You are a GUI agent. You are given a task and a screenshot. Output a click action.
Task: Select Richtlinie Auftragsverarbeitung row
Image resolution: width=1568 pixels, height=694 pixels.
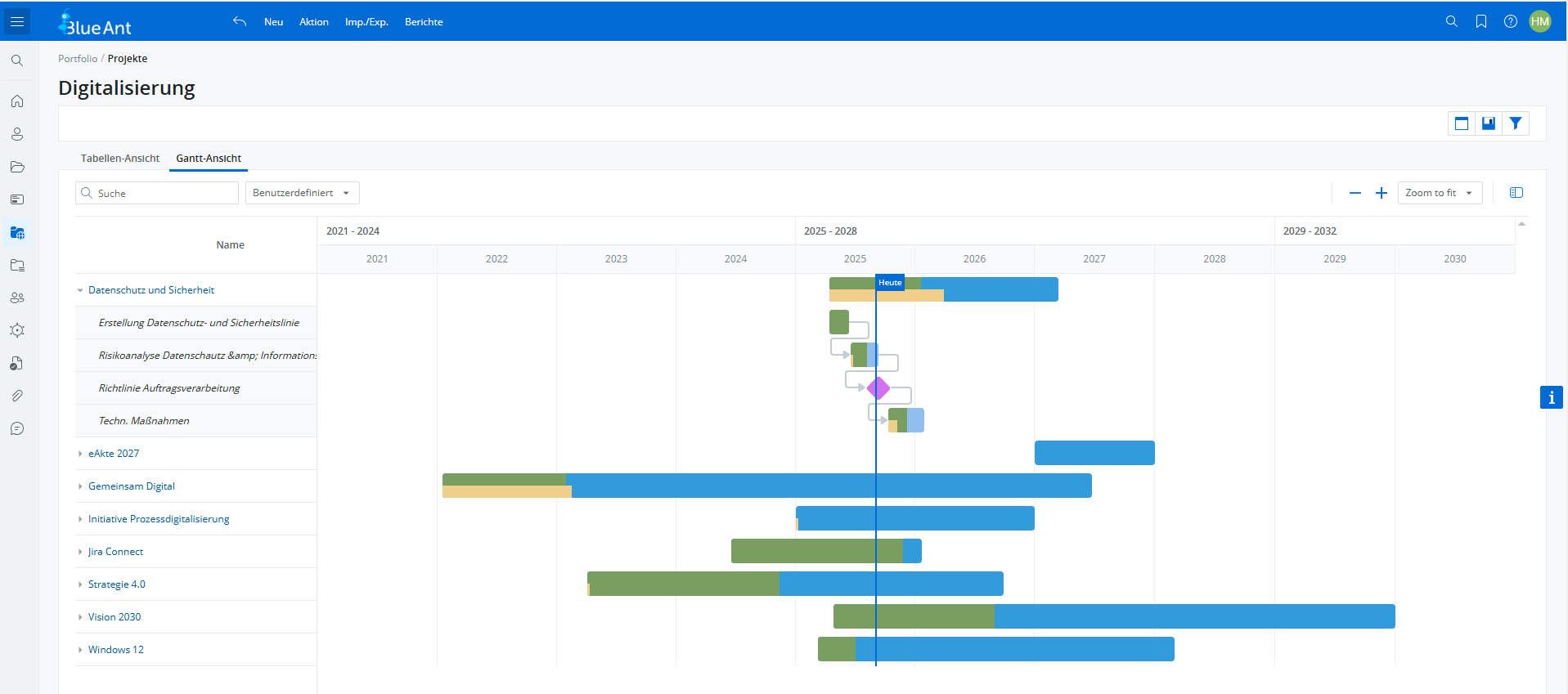196,388
